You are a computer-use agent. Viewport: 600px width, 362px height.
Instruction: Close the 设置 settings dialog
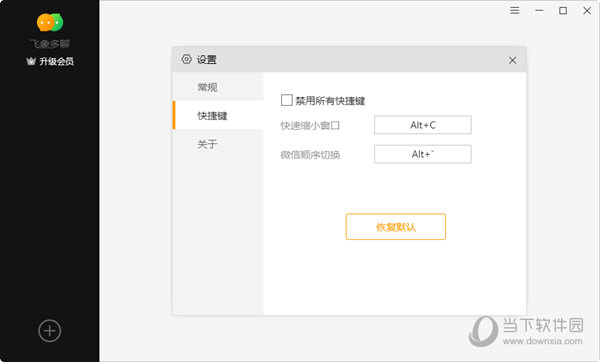coord(512,60)
